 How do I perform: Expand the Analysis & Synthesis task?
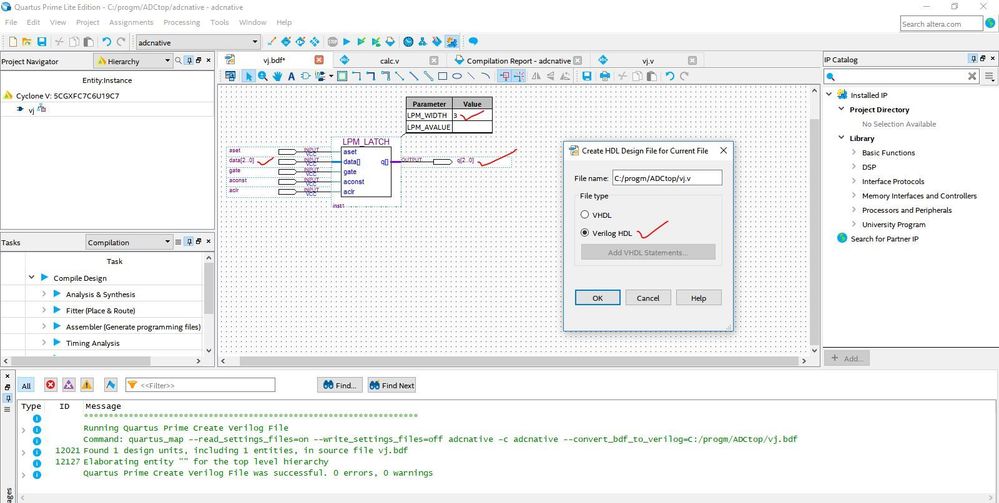click(44, 294)
